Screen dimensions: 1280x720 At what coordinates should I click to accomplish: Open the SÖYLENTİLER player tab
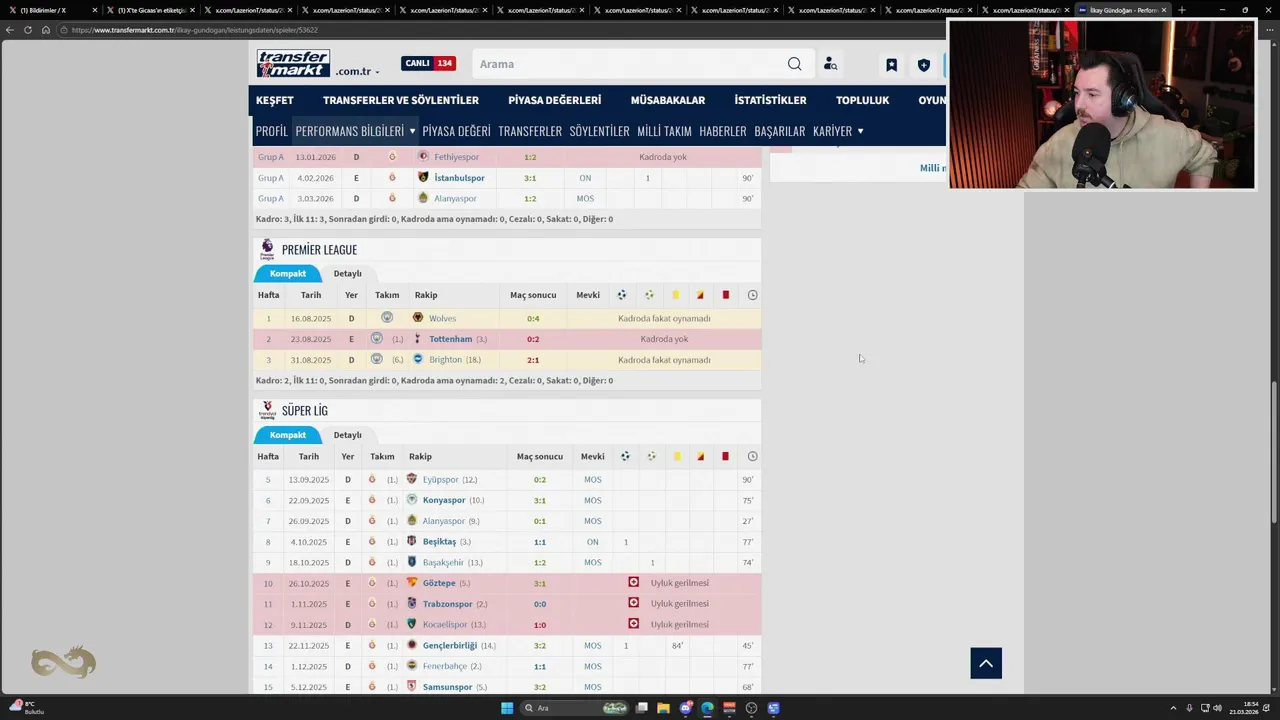(x=599, y=131)
